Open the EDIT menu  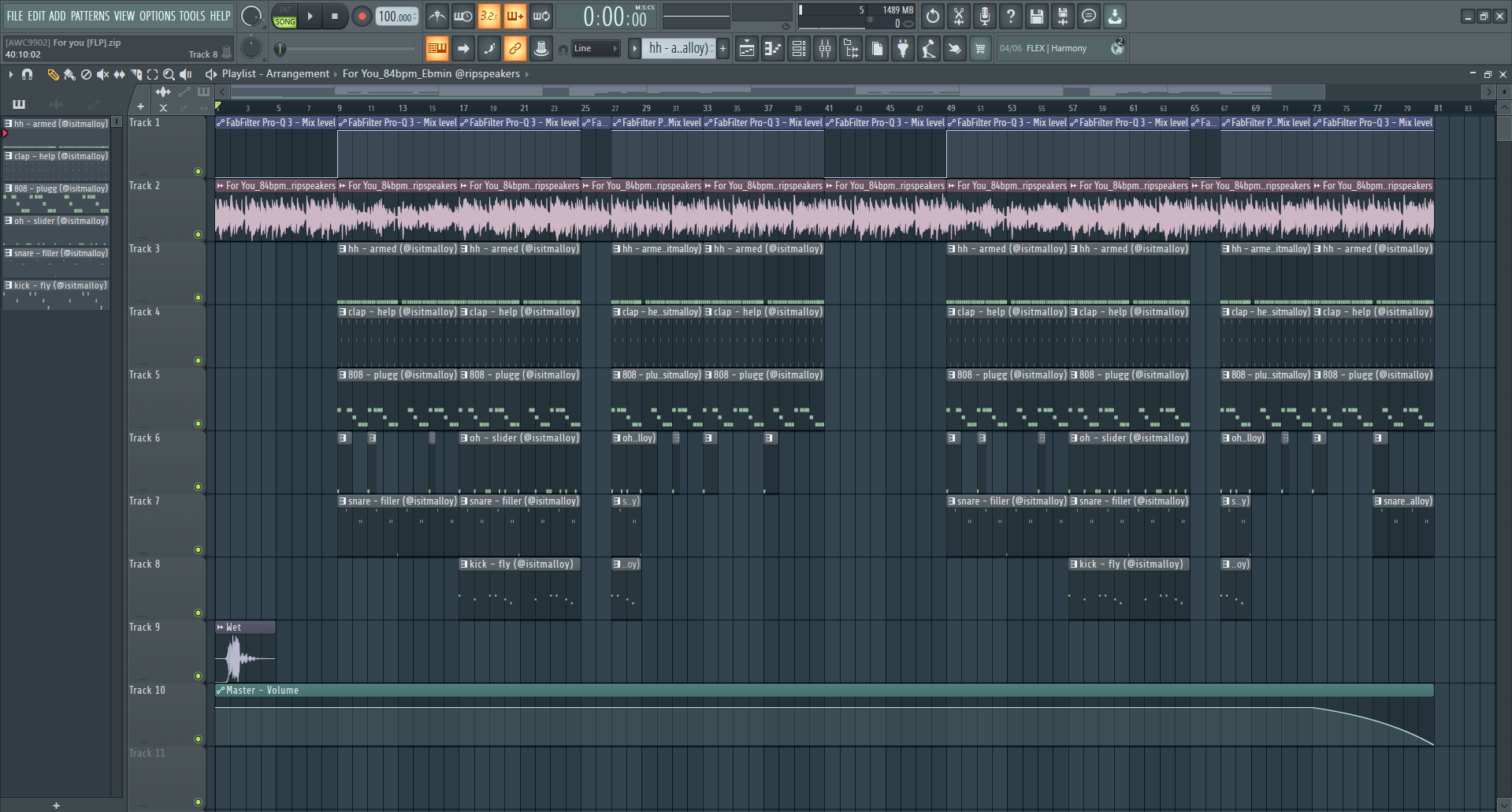(x=36, y=16)
